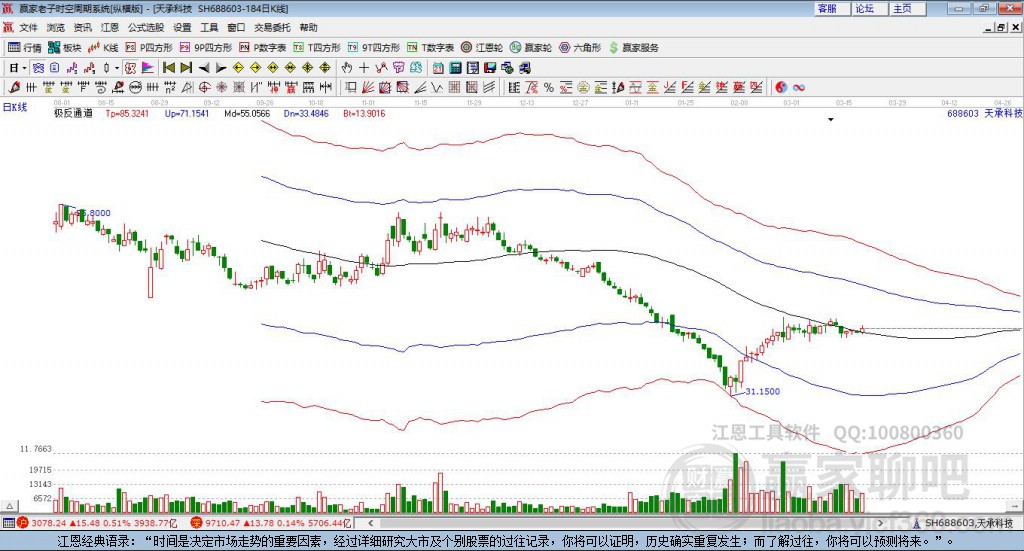Open the P四方形 square tool
The image size is (1024, 551).
[x=149, y=48]
